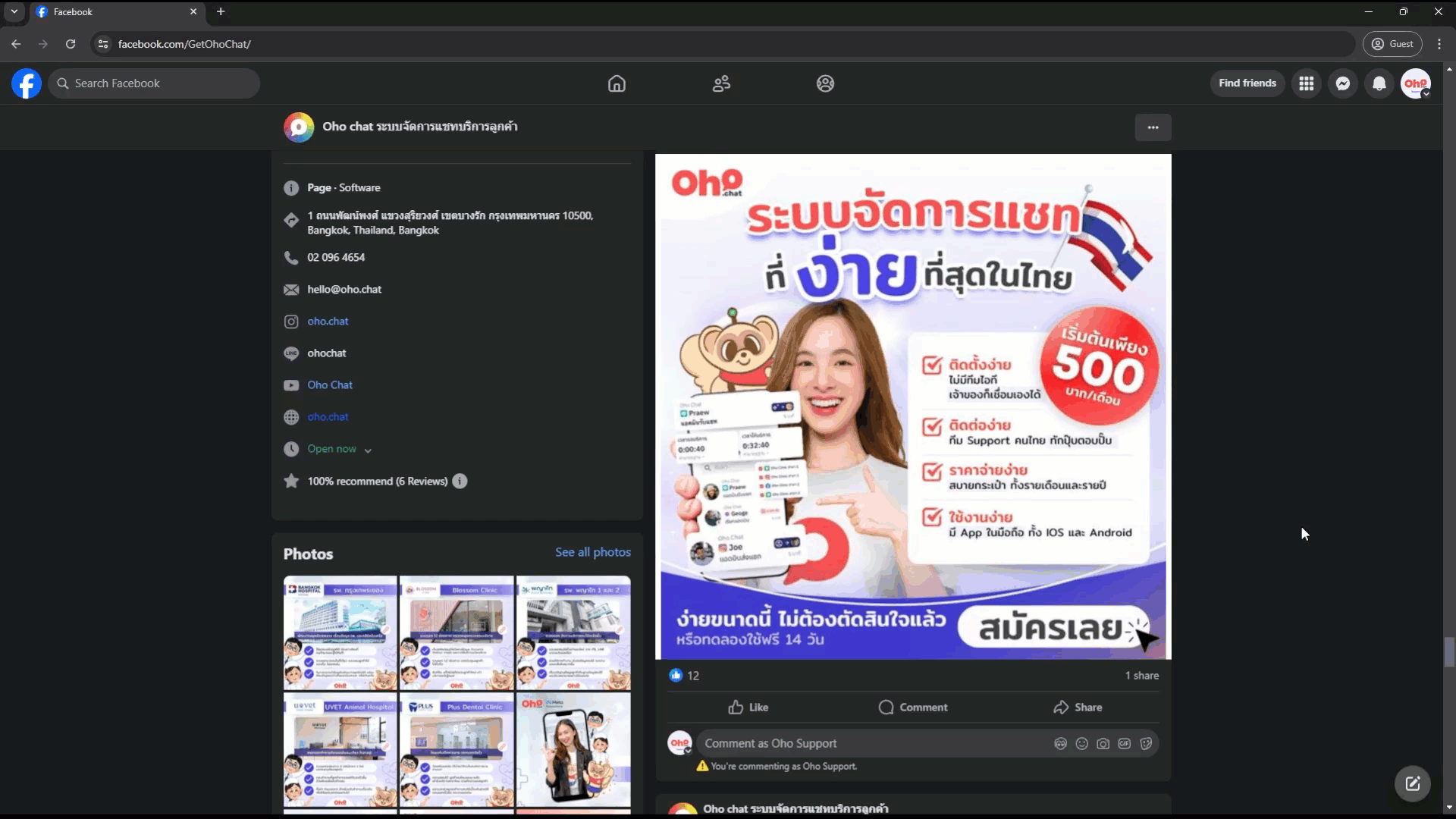Like the post
1456x819 pixels.
point(748,708)
